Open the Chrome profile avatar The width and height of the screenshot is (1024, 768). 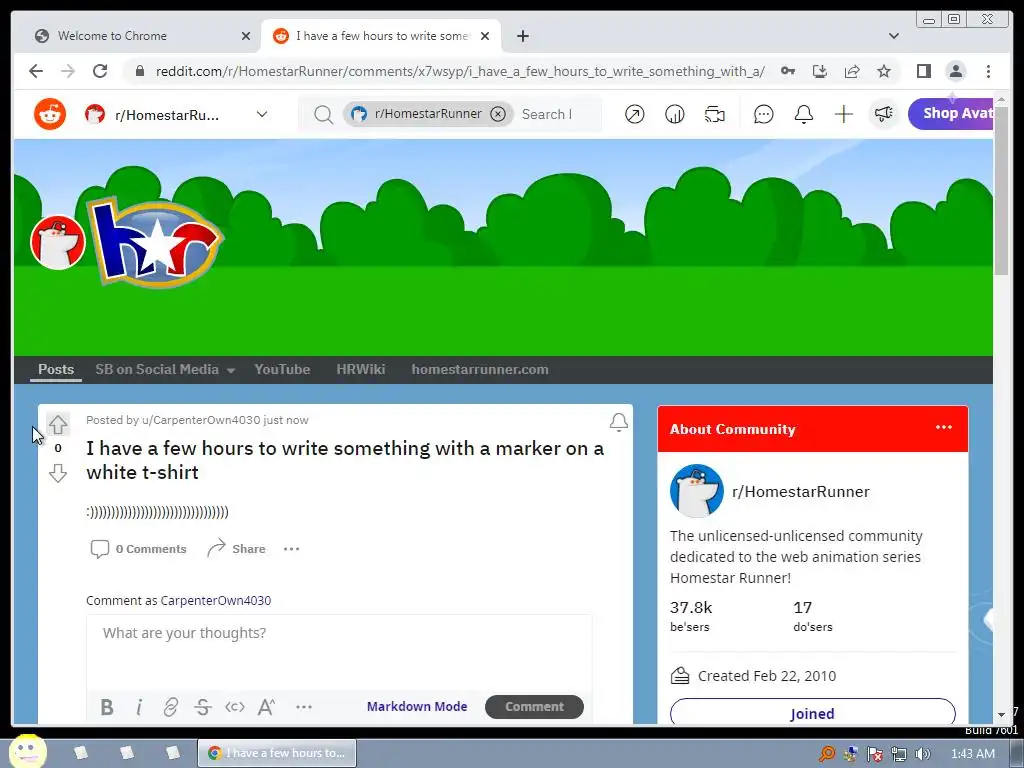tap(955, 71)
